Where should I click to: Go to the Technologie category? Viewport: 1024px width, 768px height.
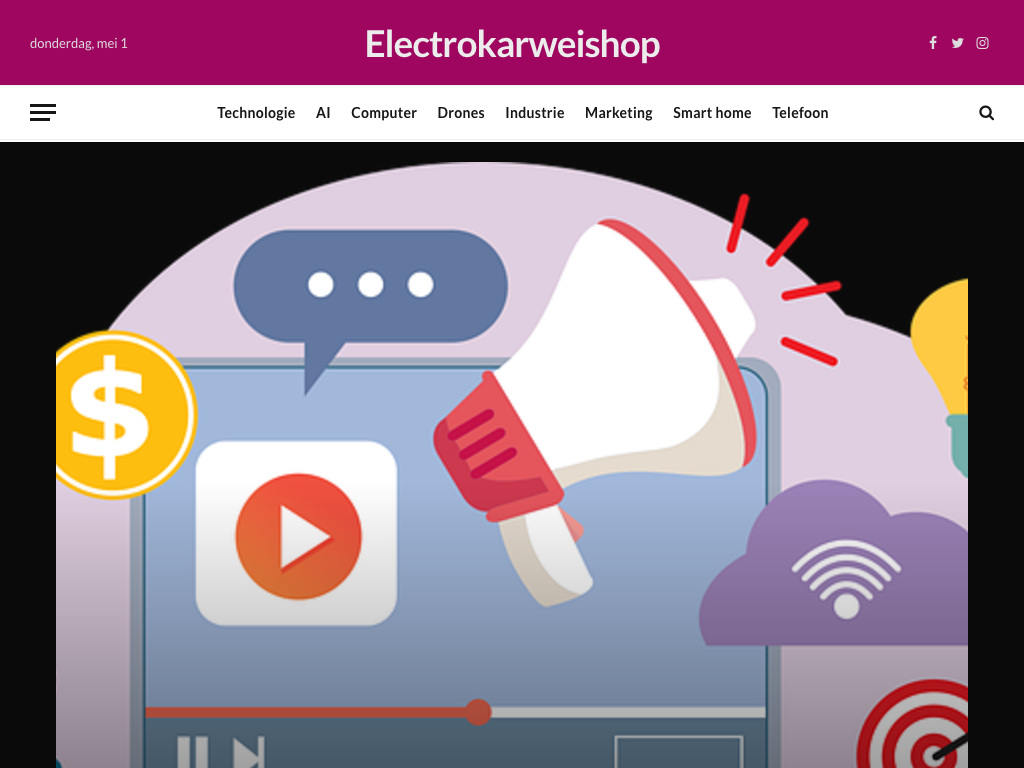pos(256,113)
